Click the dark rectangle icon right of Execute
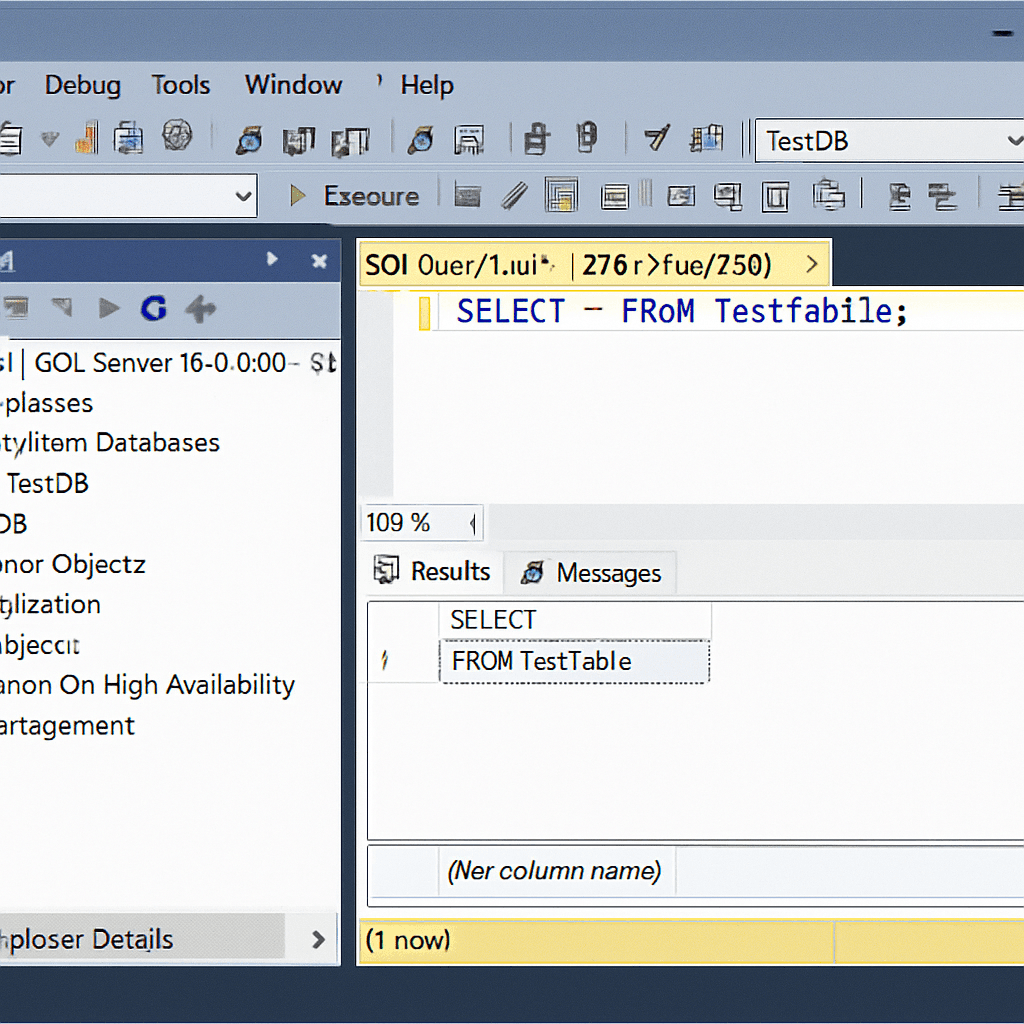Viewport: 1024px width, 1024px height. [467, 196]
